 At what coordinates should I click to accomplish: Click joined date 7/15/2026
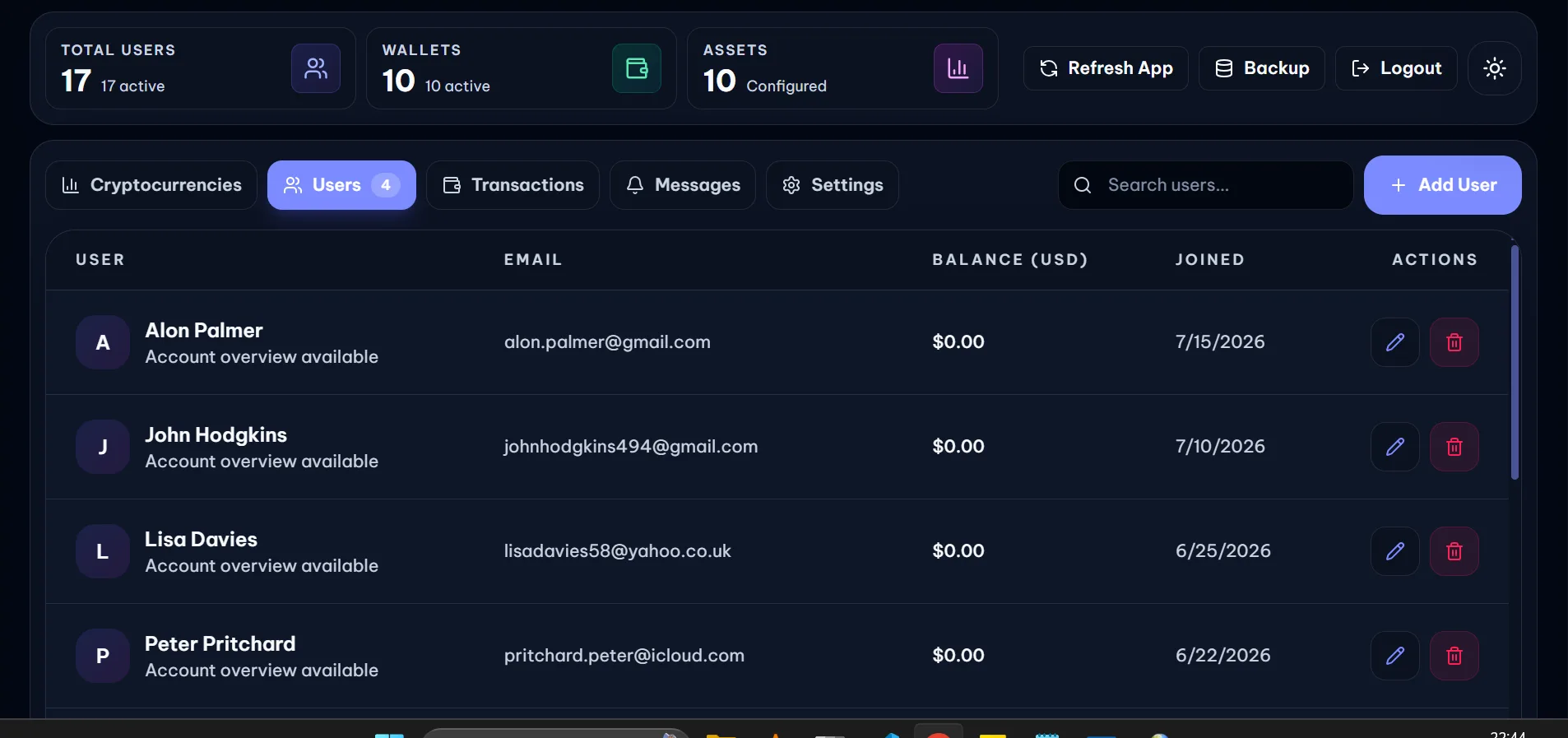(1220, 342)
